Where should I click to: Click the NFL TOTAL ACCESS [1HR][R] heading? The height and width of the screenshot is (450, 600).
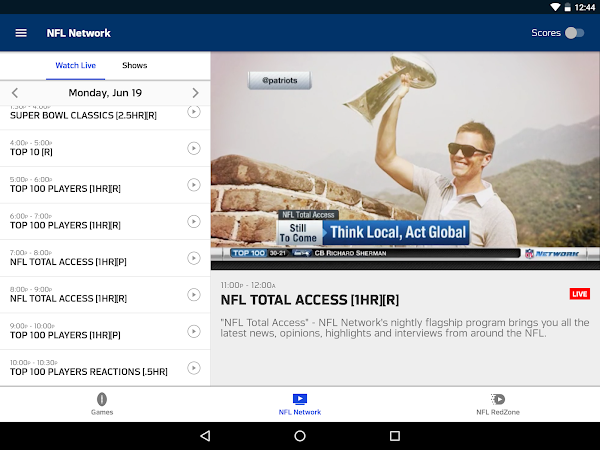pos(310,300)
